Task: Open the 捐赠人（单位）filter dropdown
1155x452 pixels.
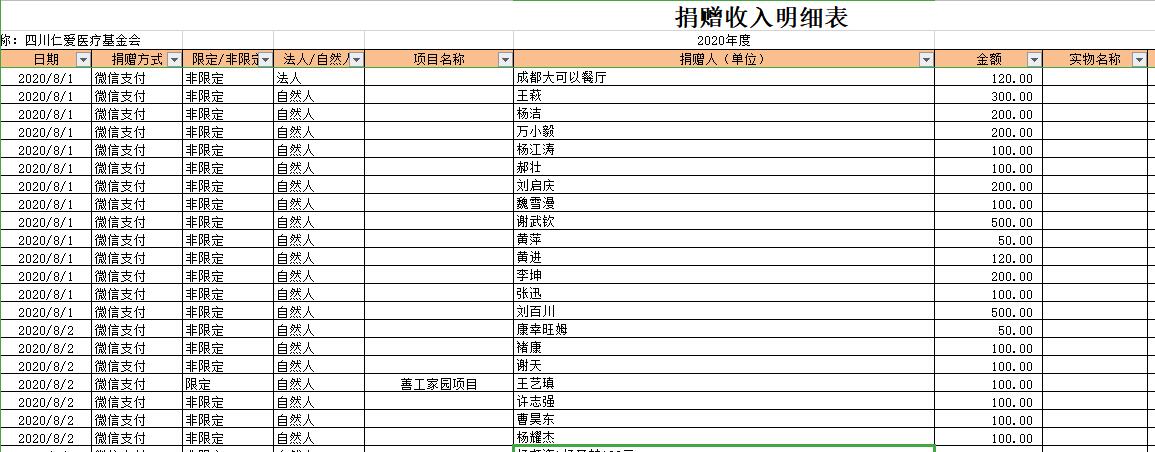Action: [925, 60]
